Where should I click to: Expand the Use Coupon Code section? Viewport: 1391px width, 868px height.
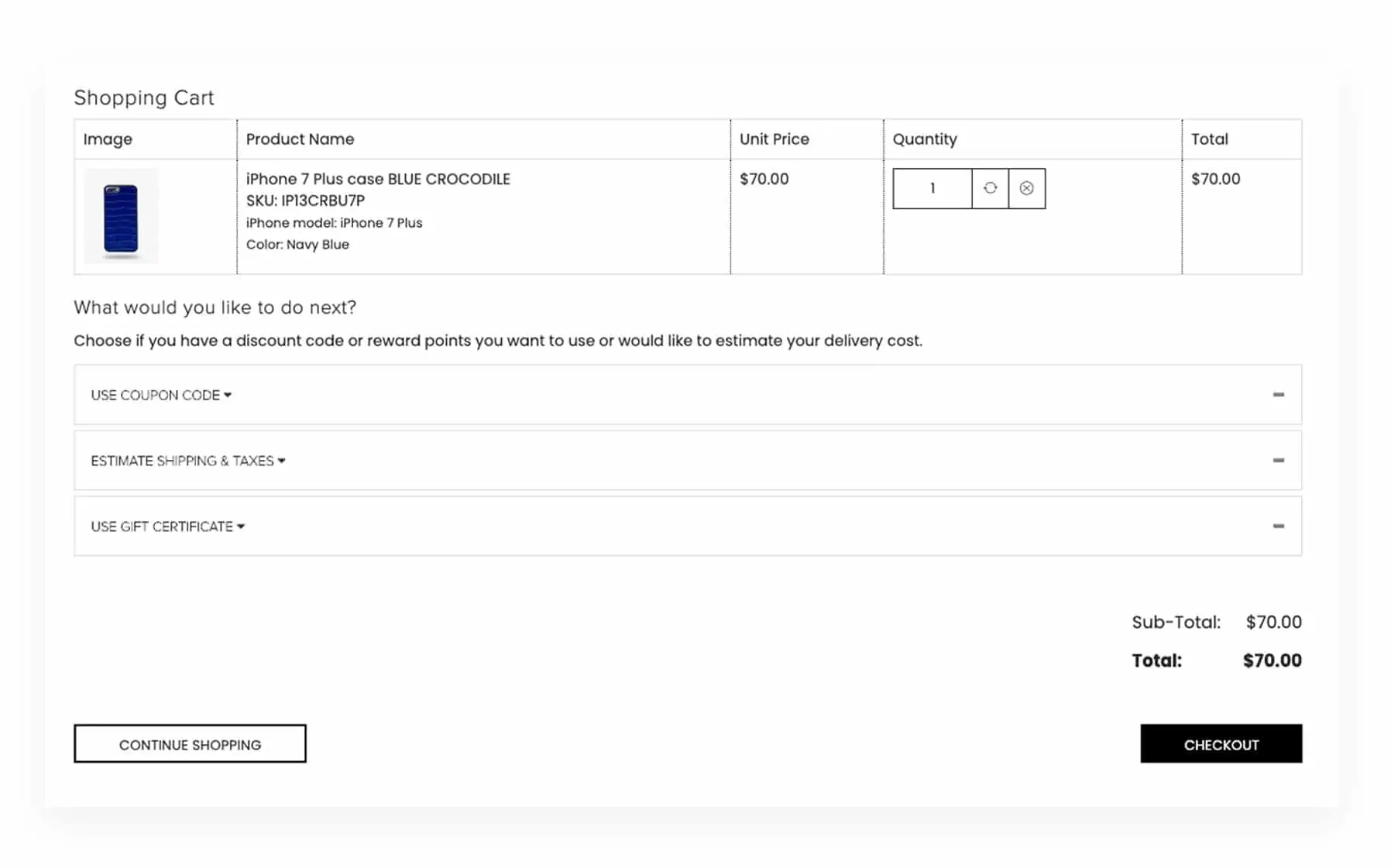click(156, 395)
